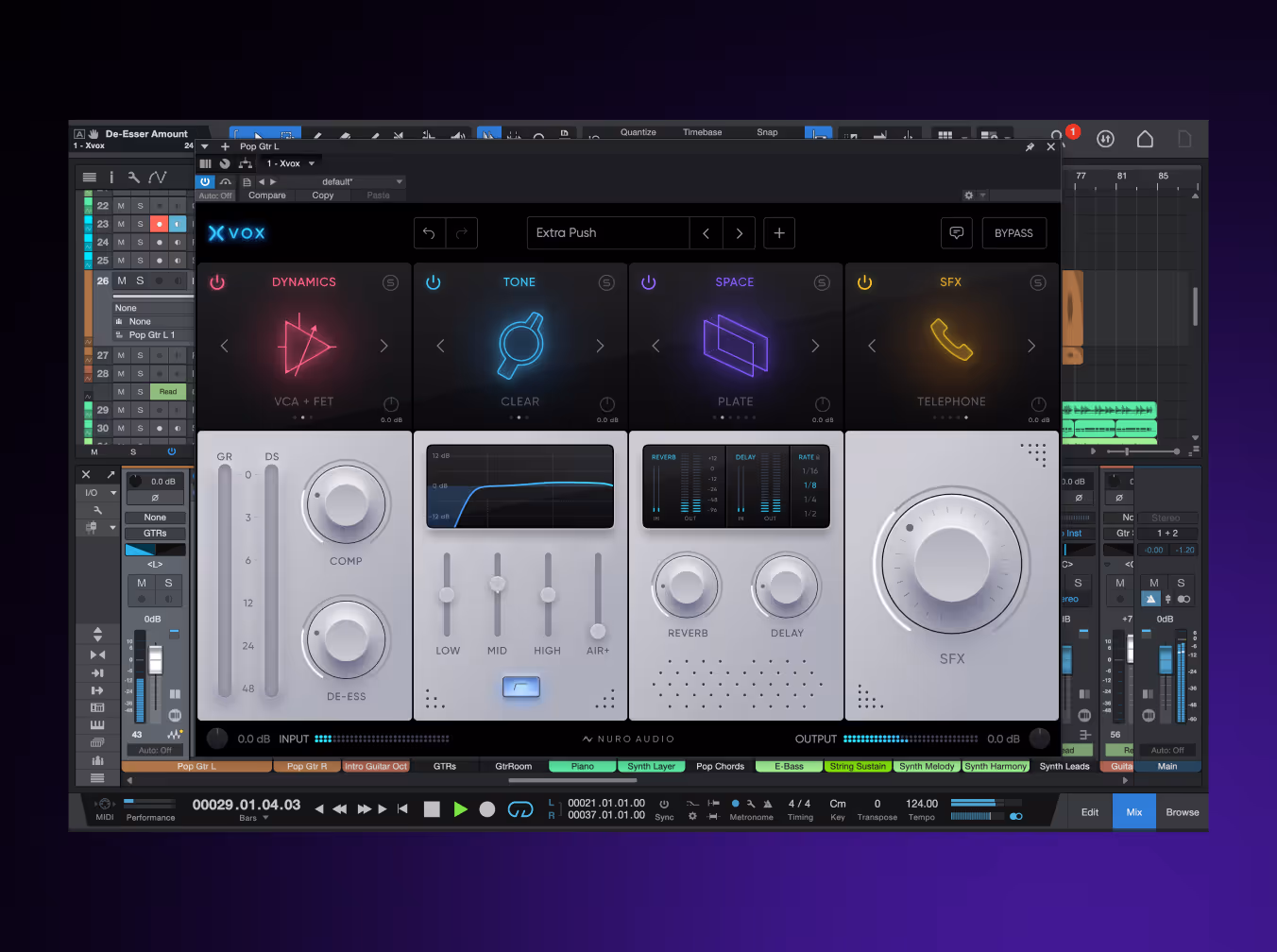Click the undo arrow in the XVOX plugin header
1277x952 pixels.
tap(428, 232)
